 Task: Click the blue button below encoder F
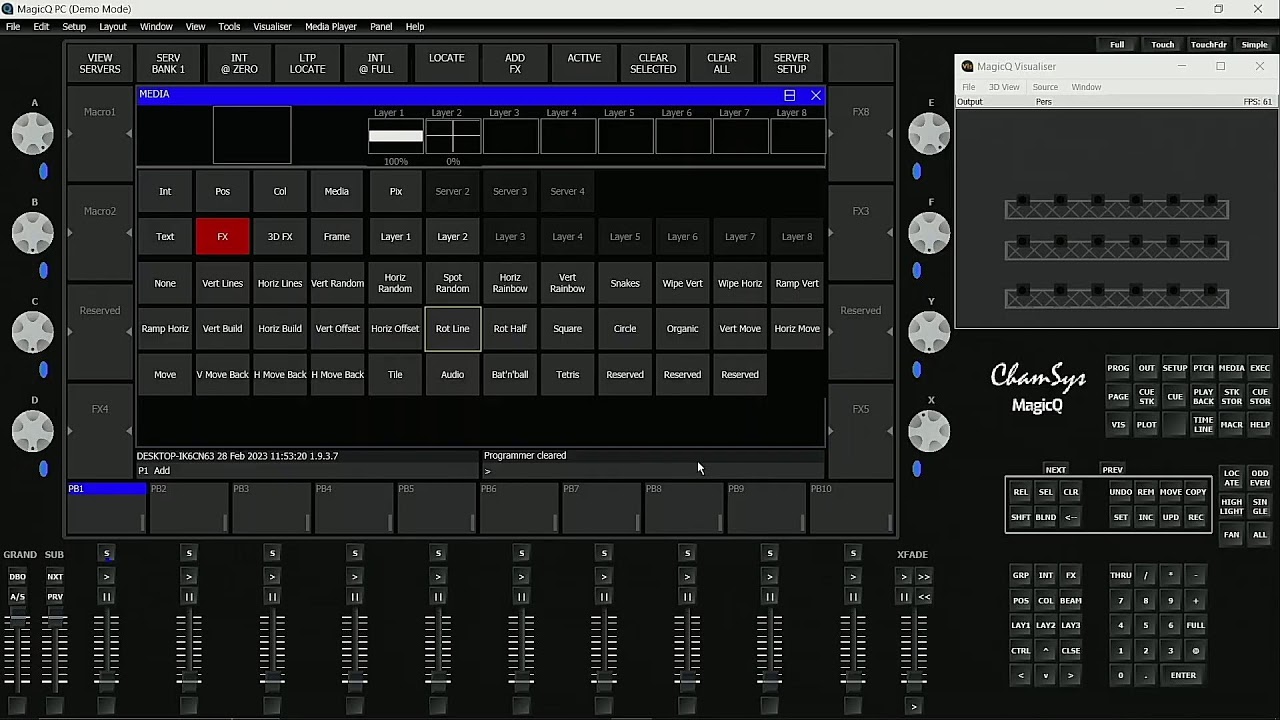[x=917, y=271]
